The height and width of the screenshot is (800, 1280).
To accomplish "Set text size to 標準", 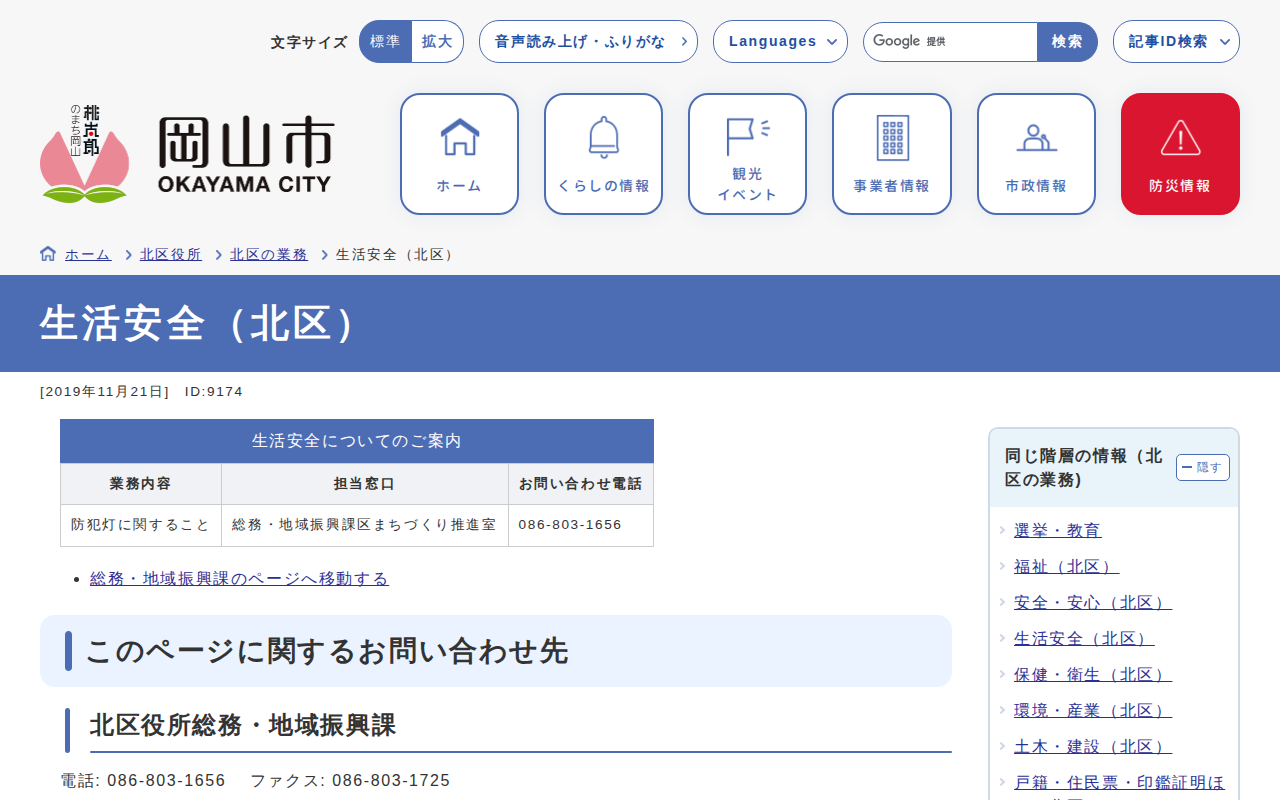I will click(x=385, y=42).
